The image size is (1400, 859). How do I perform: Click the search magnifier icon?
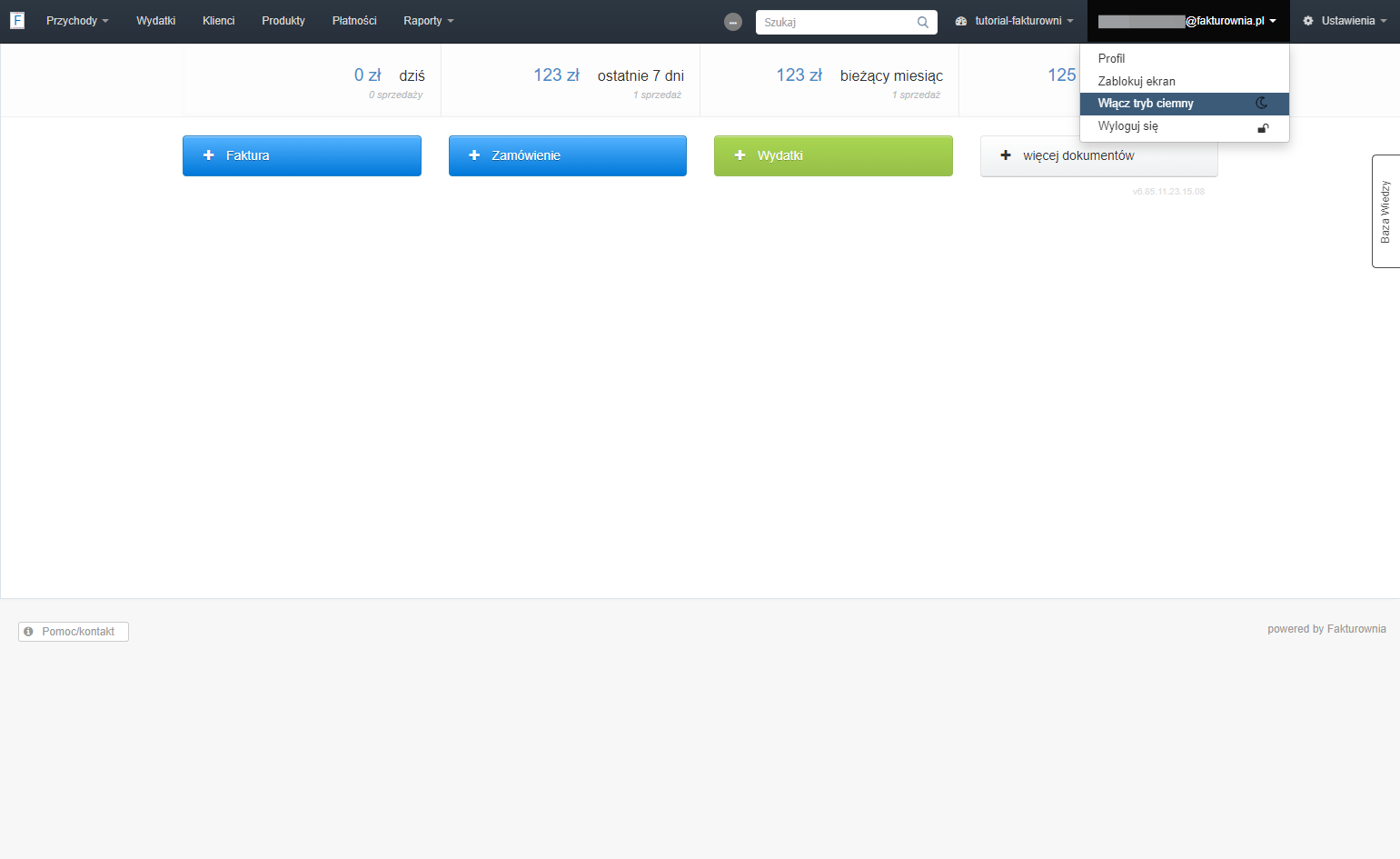[923, 22]
